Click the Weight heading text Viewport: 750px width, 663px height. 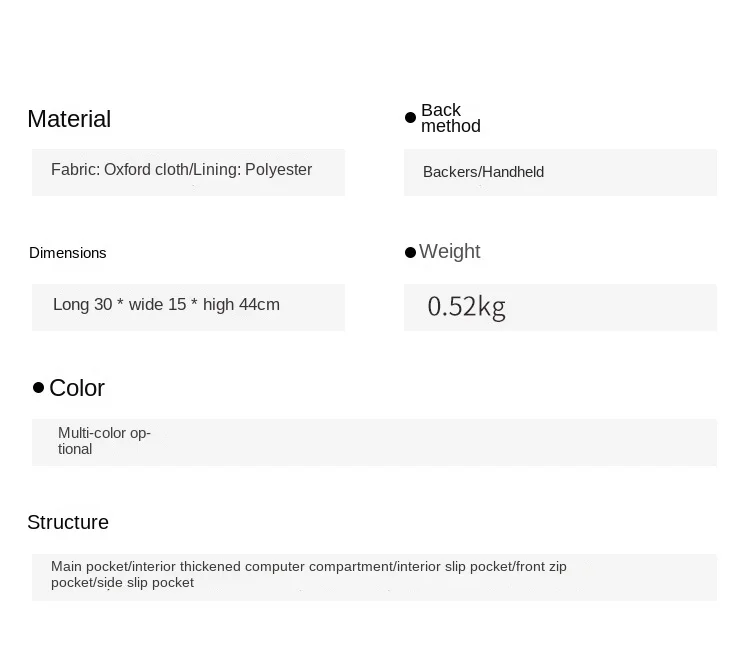click(449, 252)
